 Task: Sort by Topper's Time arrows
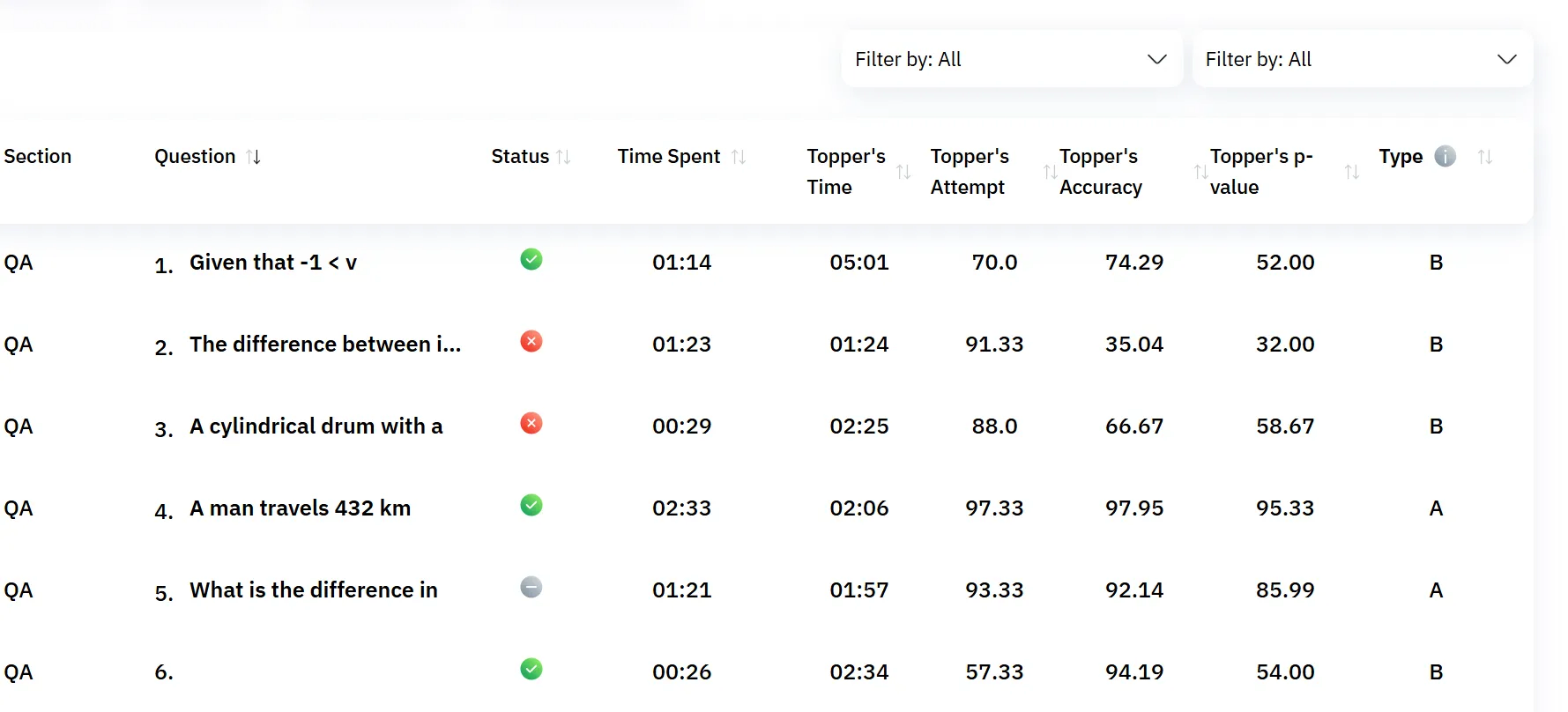tap(903, 172)
